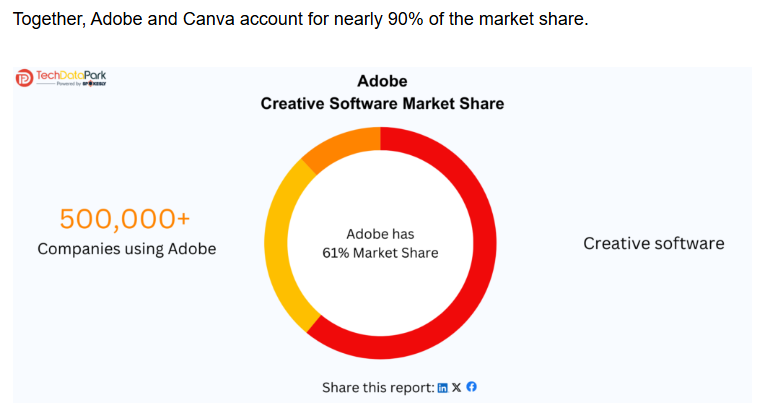
Task: Share the report on LinkedIn
Action: point(443,388)
